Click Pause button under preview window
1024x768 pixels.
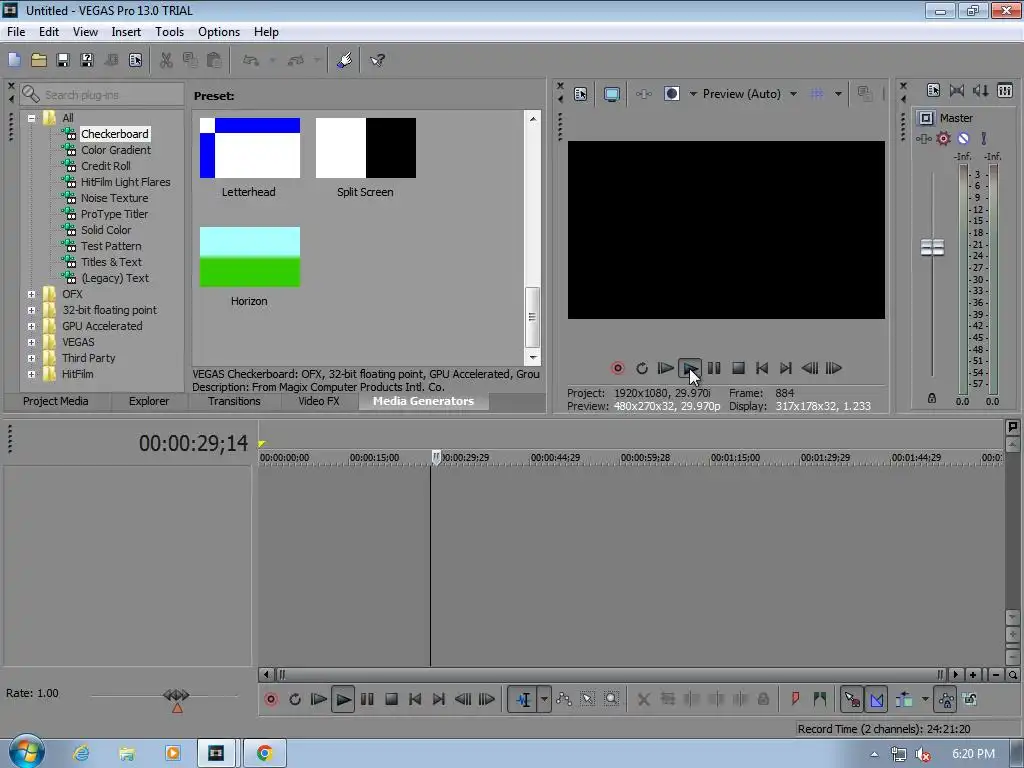pos(714,368)
